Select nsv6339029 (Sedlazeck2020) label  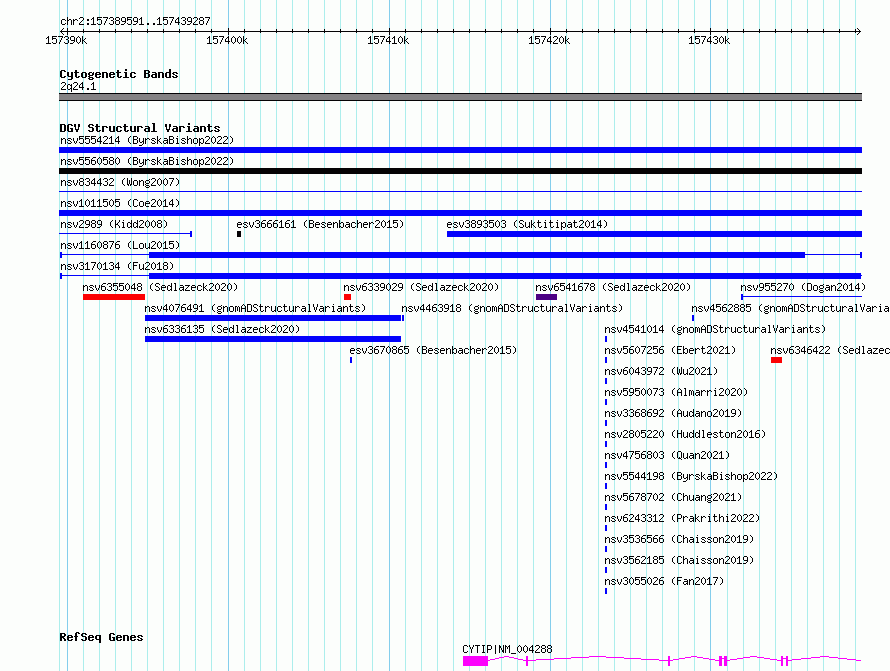click(x=421, y=287)
